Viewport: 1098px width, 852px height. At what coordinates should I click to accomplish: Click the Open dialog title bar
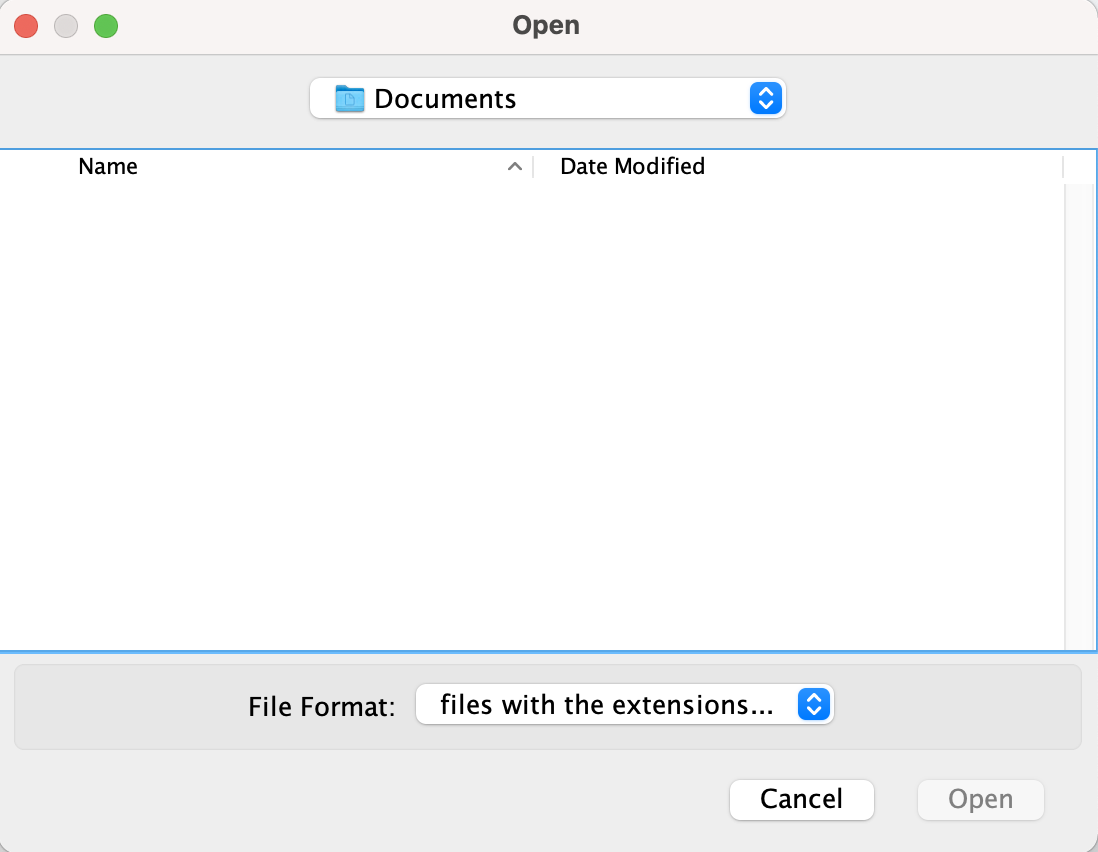(546, 25)
